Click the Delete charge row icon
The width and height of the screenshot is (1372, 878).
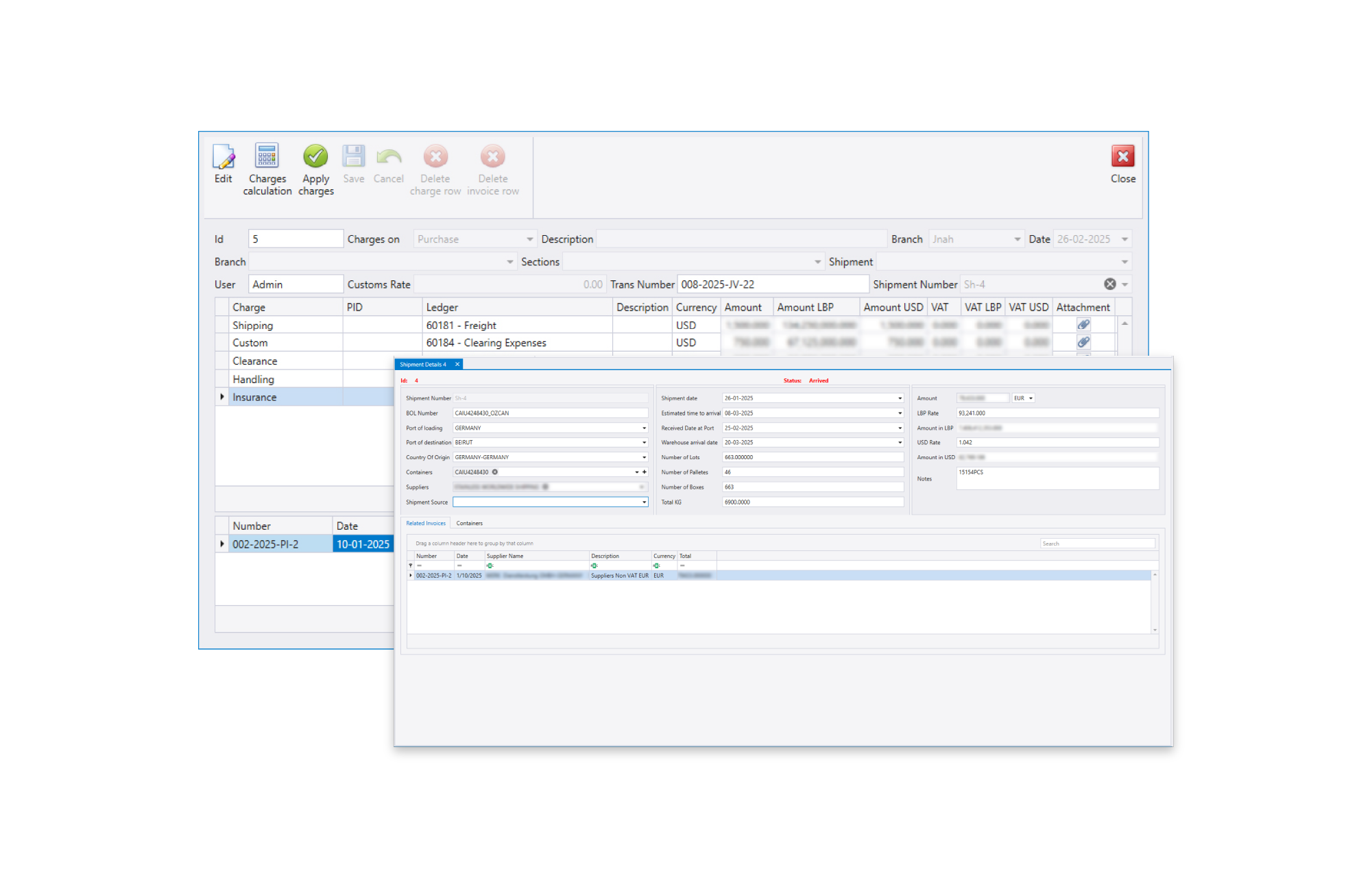click(x=435, y=156)
